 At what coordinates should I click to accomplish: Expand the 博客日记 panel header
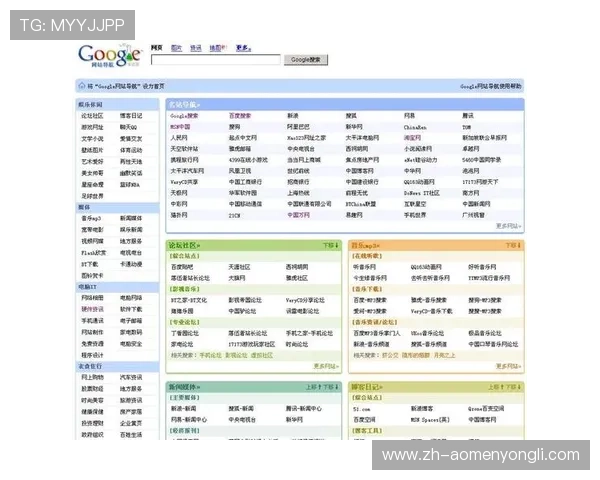point(367,387)
